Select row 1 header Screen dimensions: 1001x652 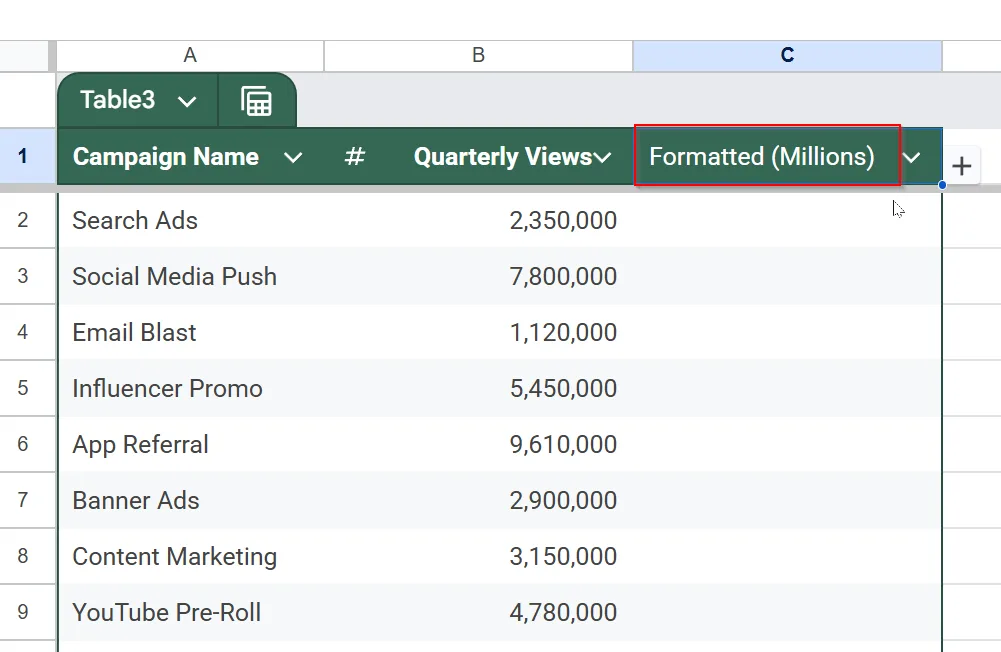23,156
